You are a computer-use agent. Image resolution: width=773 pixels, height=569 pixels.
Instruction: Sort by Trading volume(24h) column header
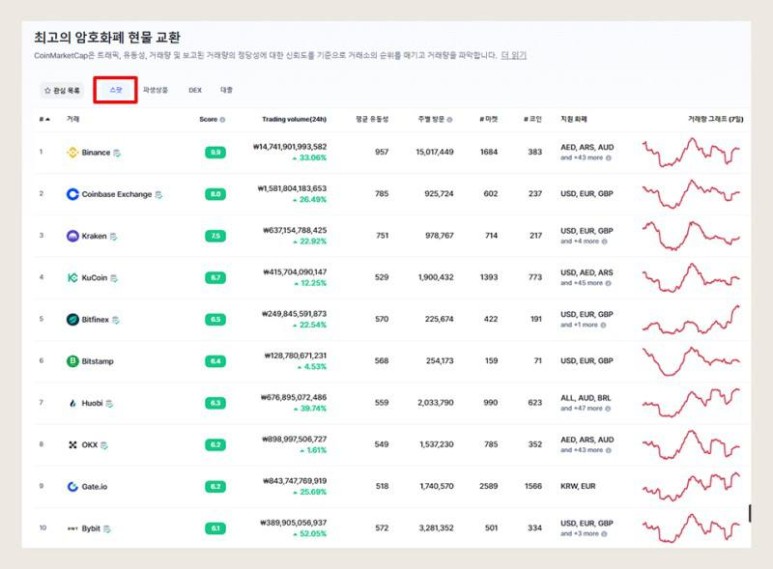(294, 119)
